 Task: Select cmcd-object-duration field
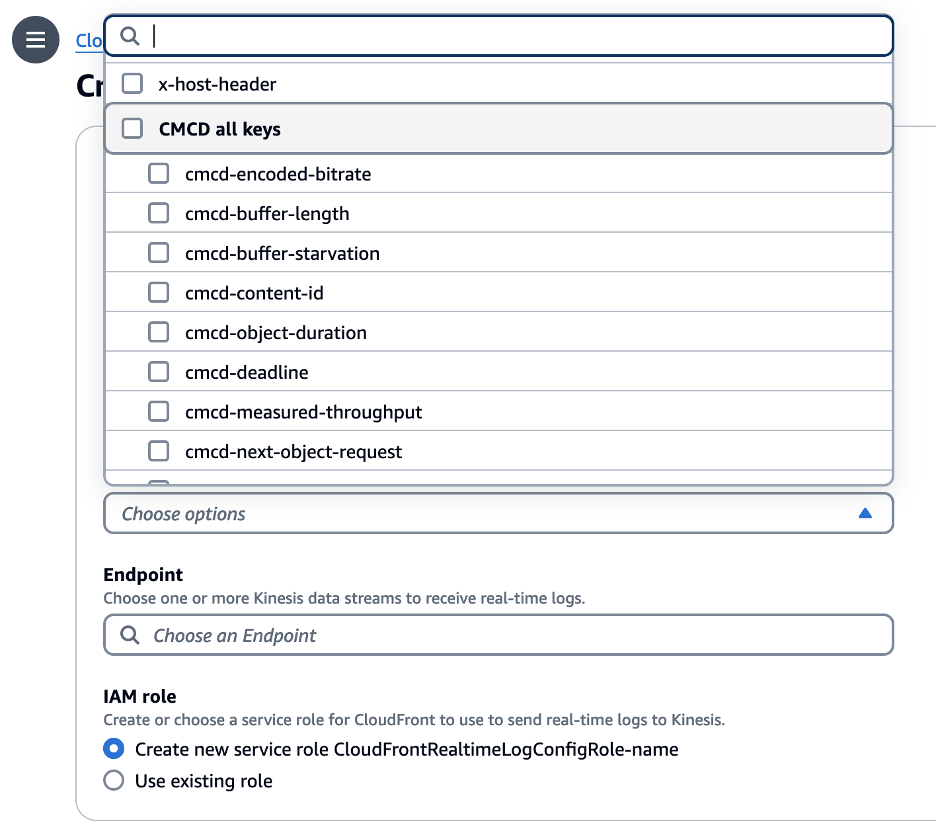(x=158, y=331)
